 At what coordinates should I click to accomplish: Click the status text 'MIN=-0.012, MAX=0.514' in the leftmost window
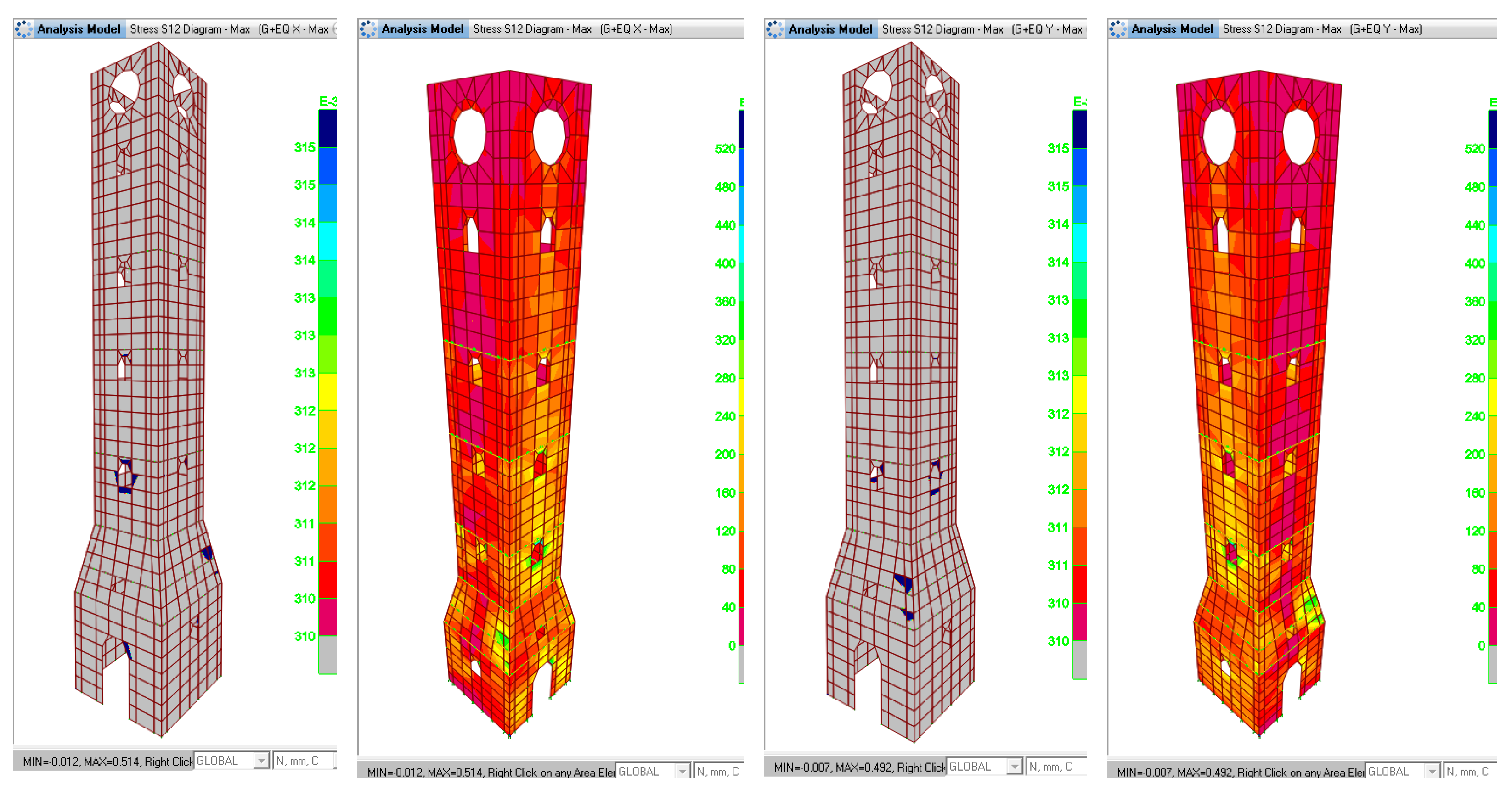[82, 761]
